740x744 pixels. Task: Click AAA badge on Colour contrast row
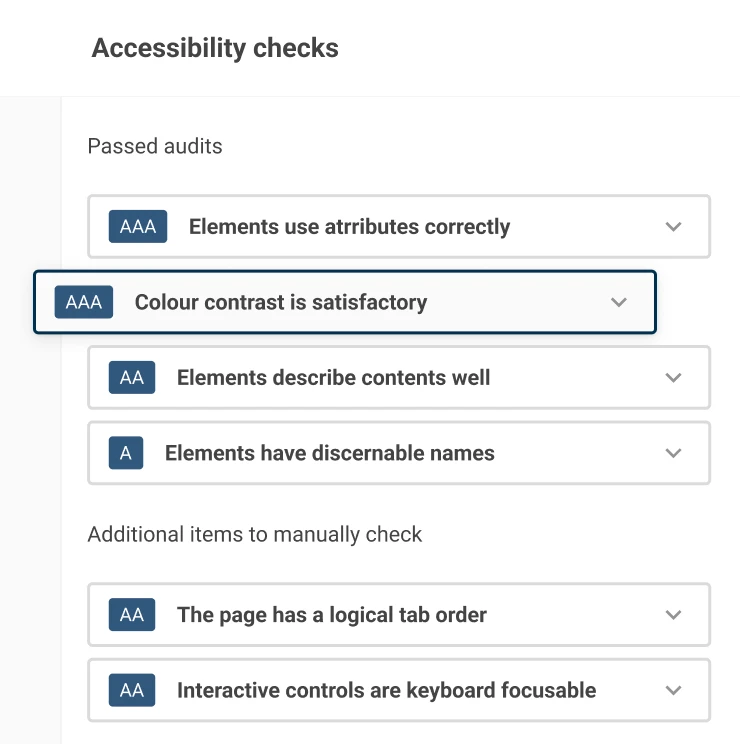(x=84, y=302)
